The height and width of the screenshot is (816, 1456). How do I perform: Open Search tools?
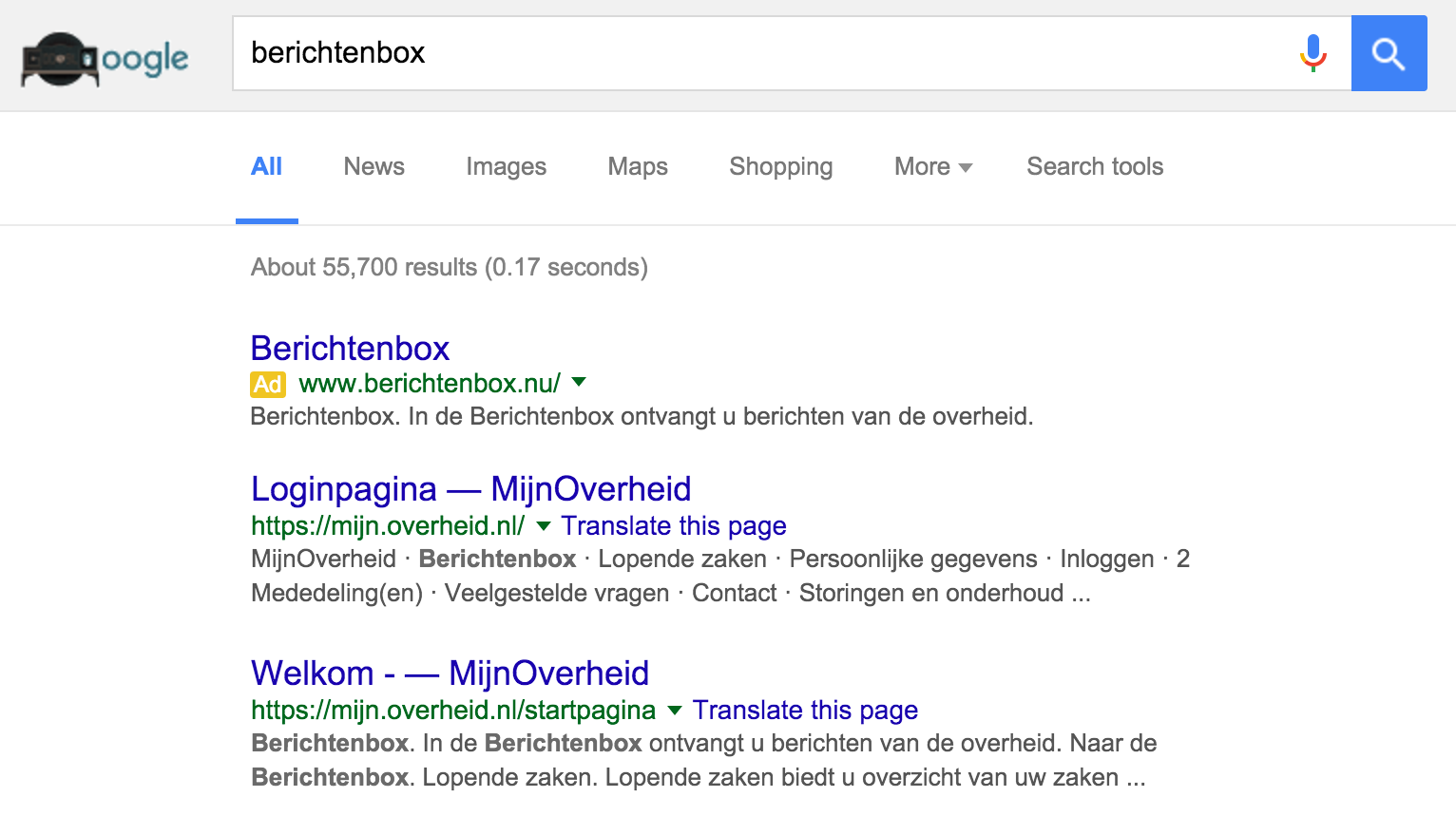point(1094,166)
